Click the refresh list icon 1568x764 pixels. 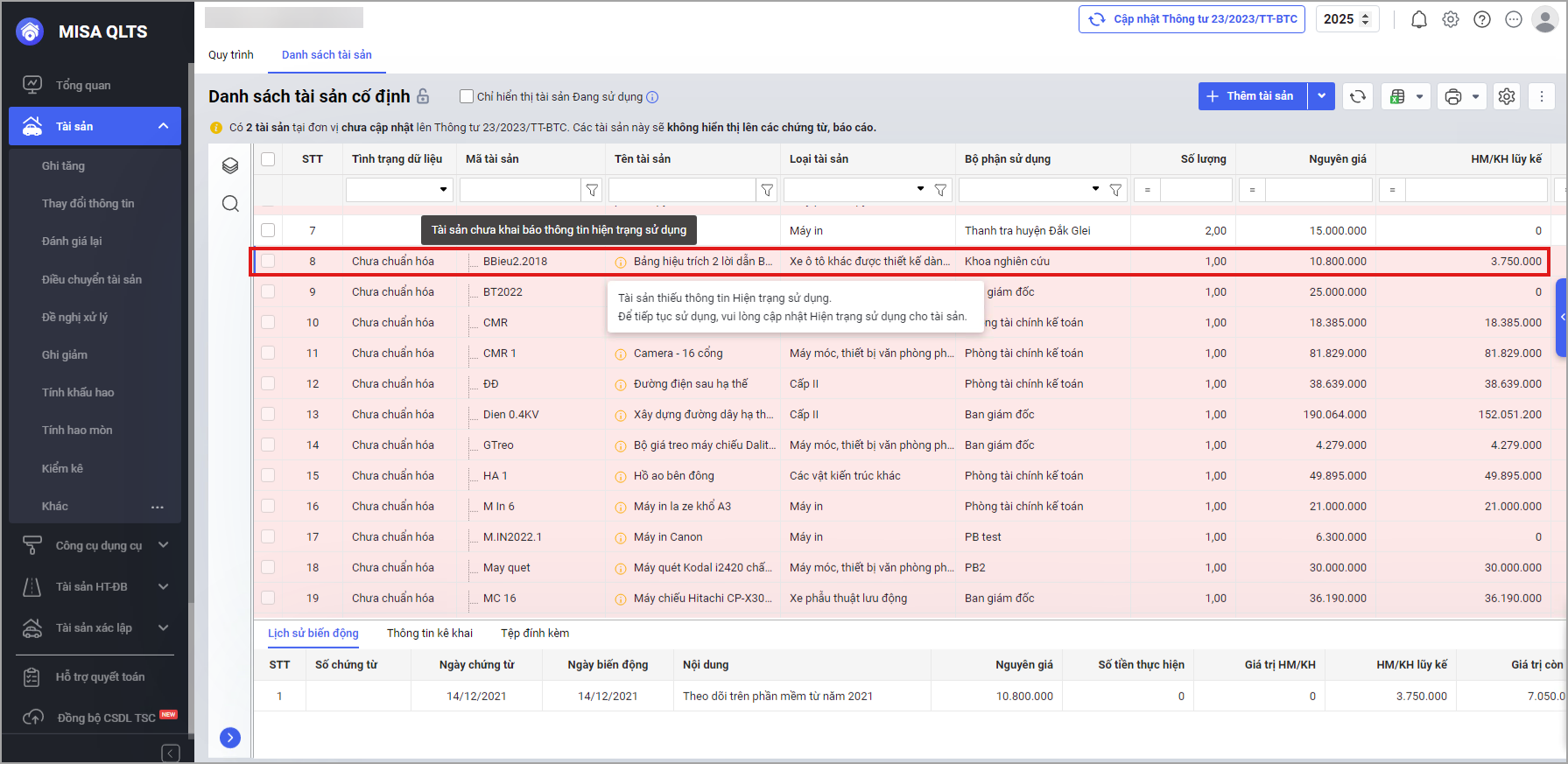click(1358, 96)
